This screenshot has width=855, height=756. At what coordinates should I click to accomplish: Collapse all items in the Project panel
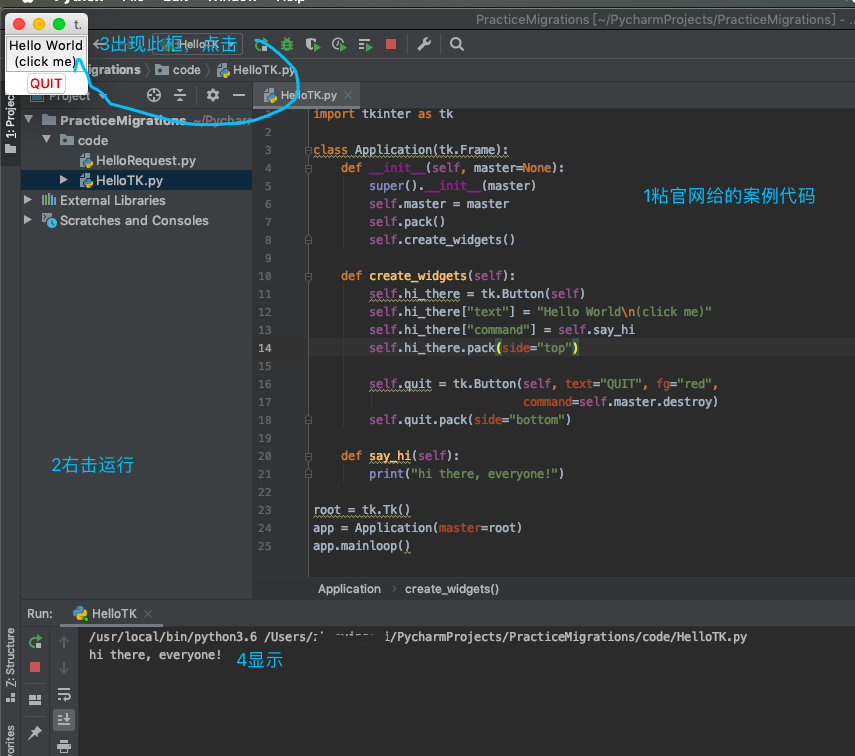coord(180,95)
